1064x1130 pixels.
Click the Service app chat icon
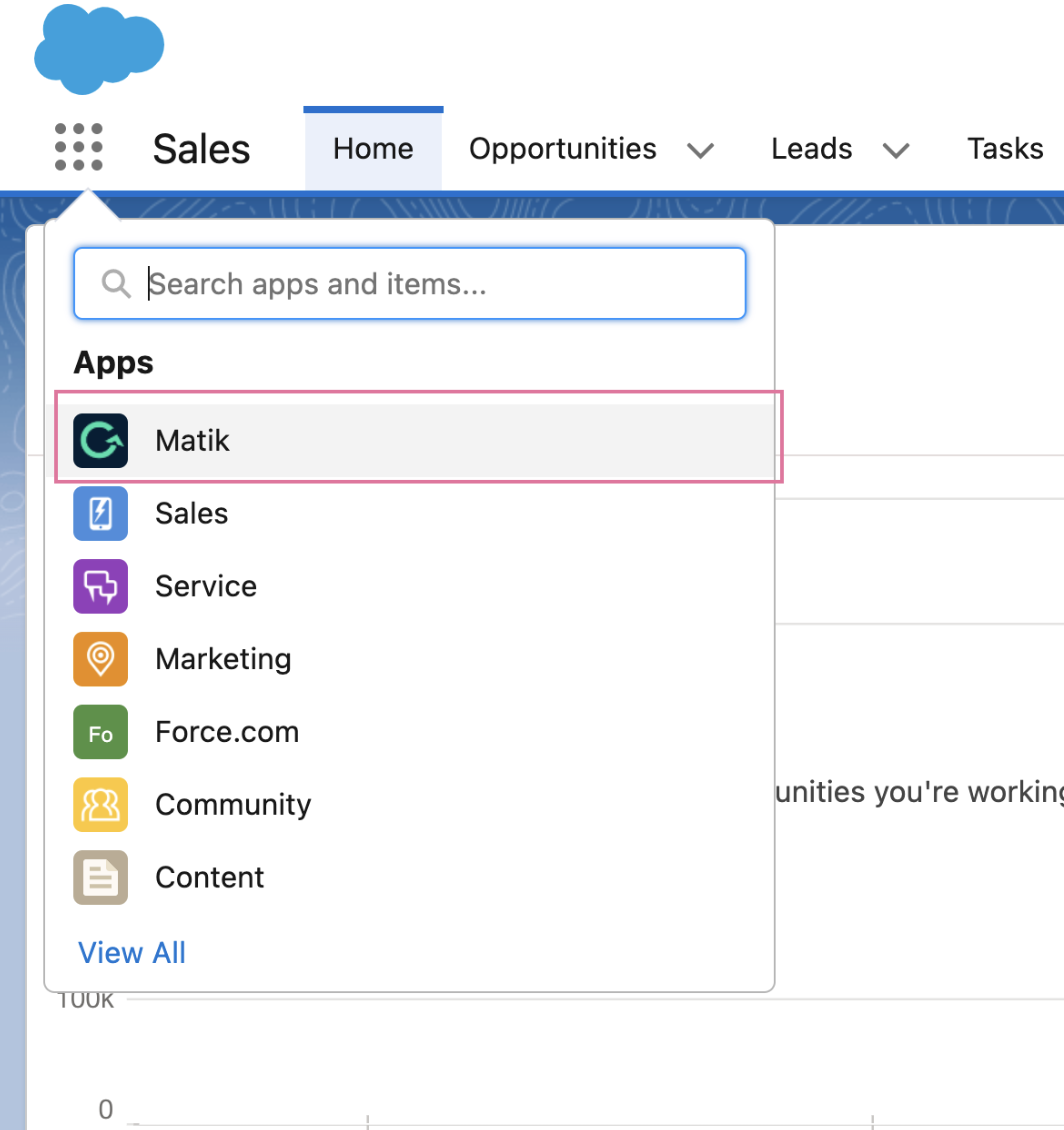tap(100, 586)
